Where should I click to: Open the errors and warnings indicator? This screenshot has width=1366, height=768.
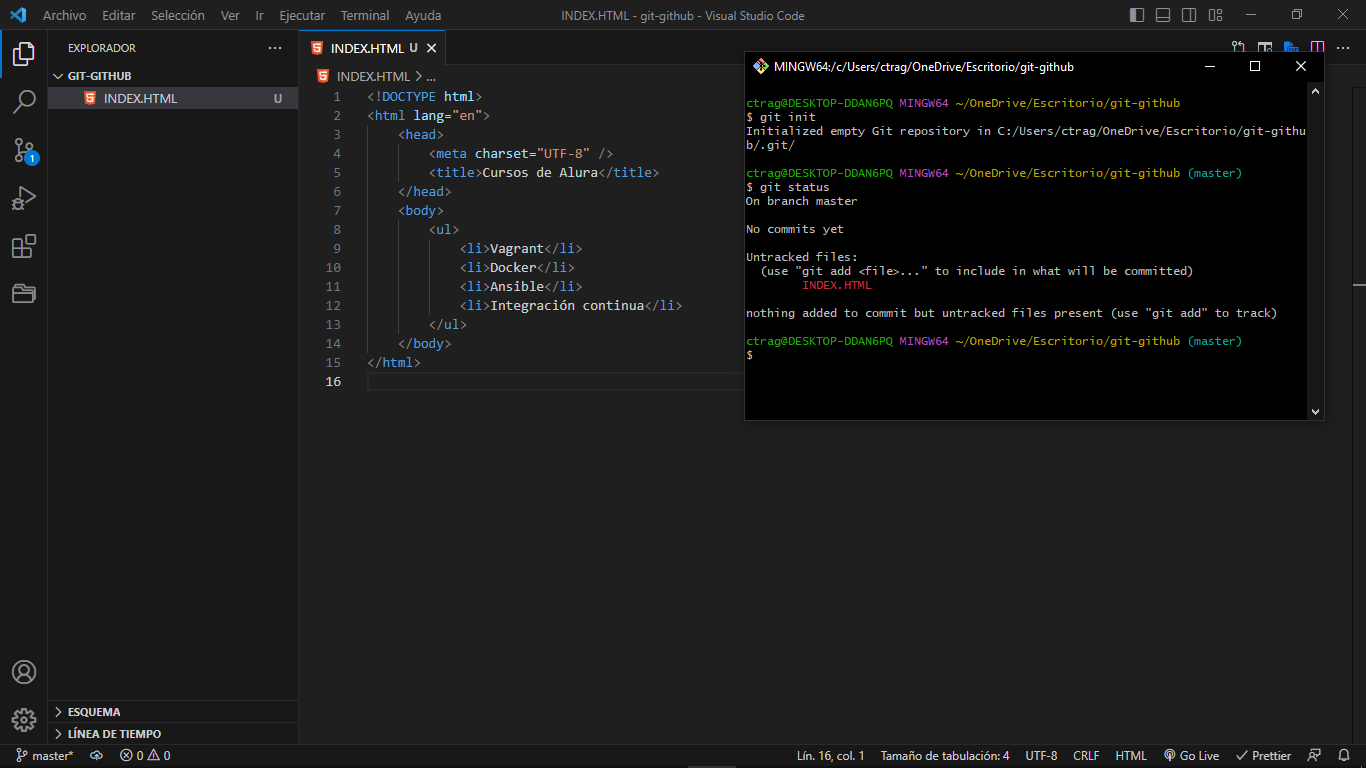pyautogui.click(x=145, y=756)
